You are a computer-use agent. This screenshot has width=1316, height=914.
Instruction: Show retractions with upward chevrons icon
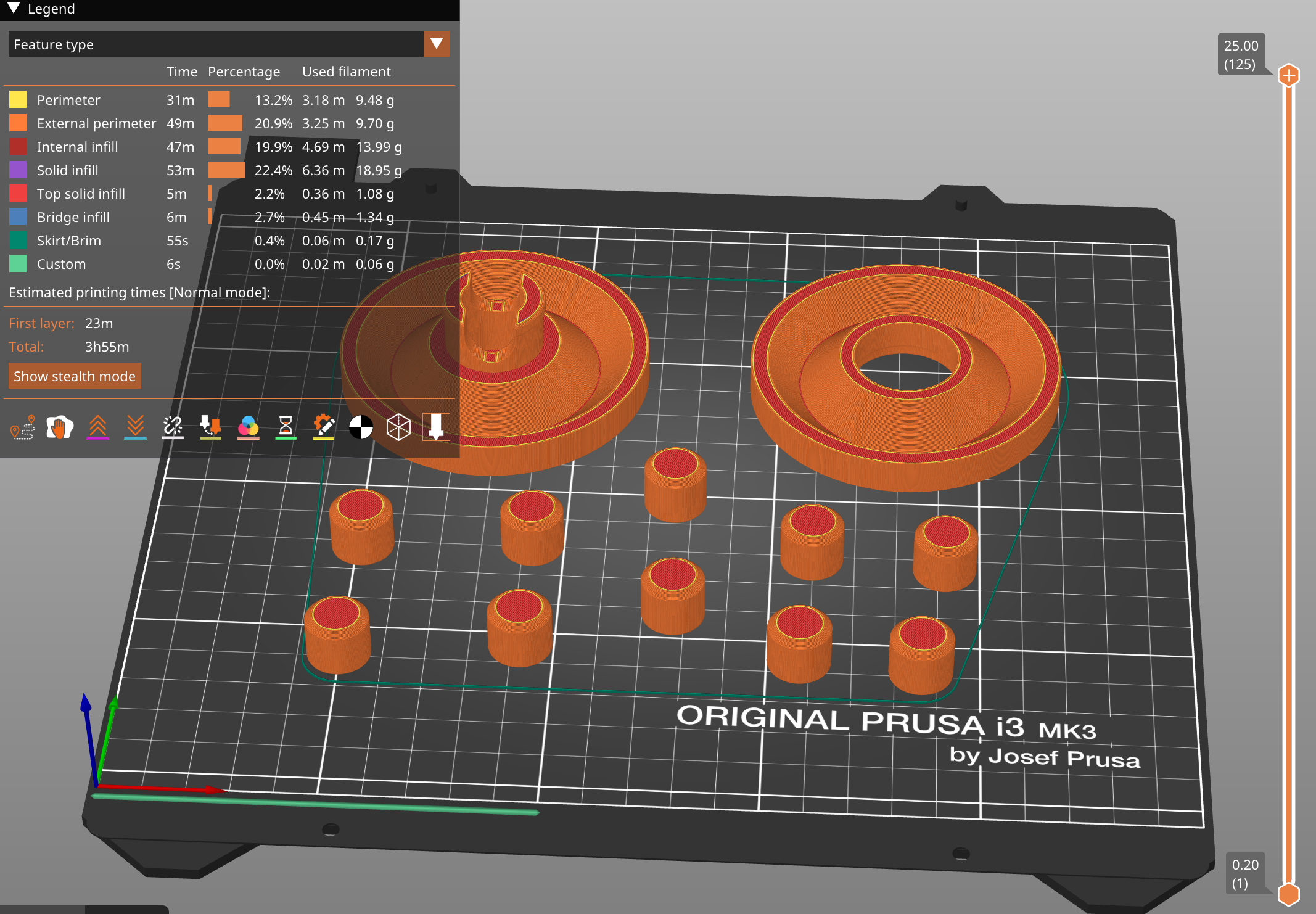pos(97,427)
